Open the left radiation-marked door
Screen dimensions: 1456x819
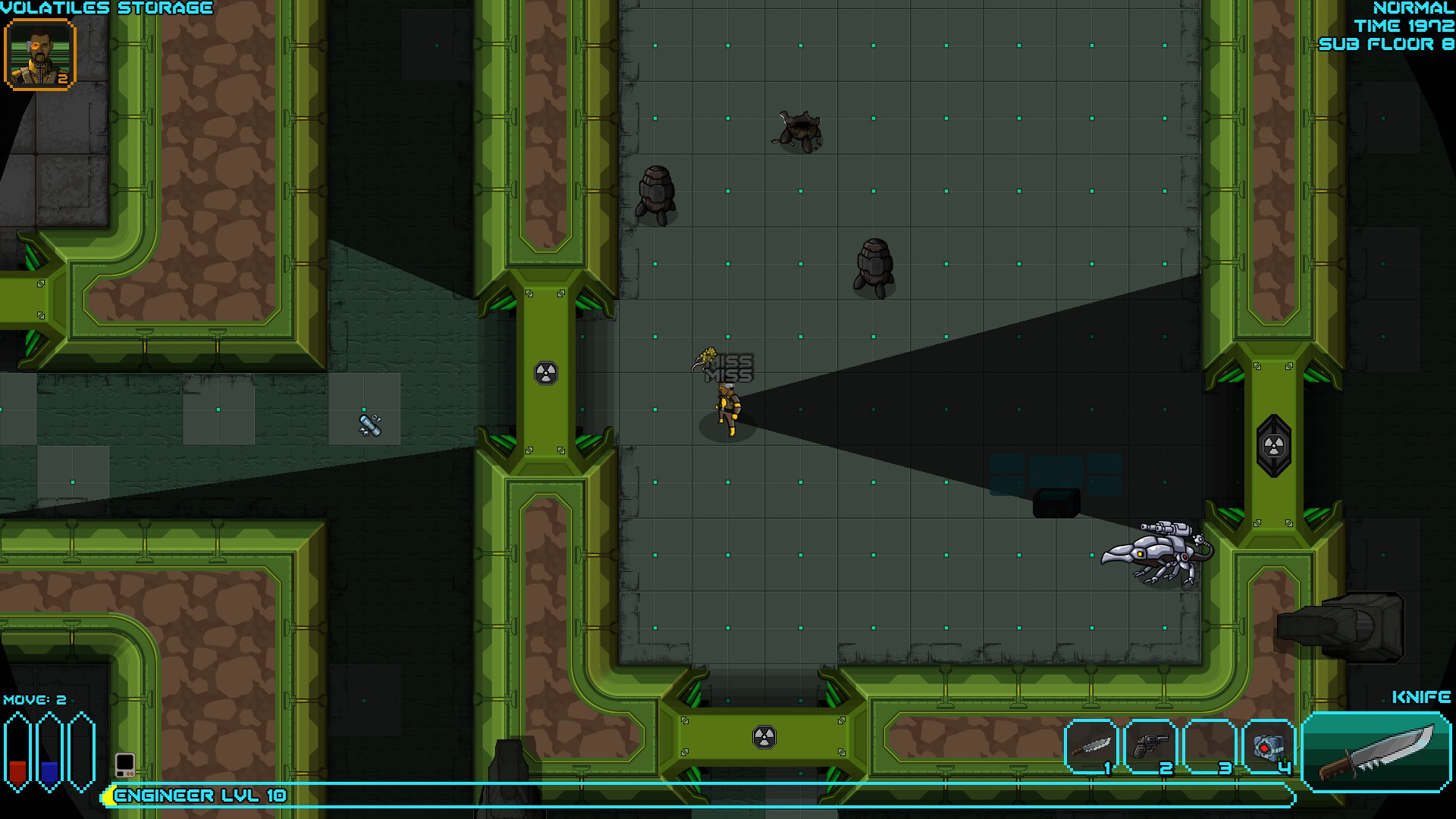545,373
